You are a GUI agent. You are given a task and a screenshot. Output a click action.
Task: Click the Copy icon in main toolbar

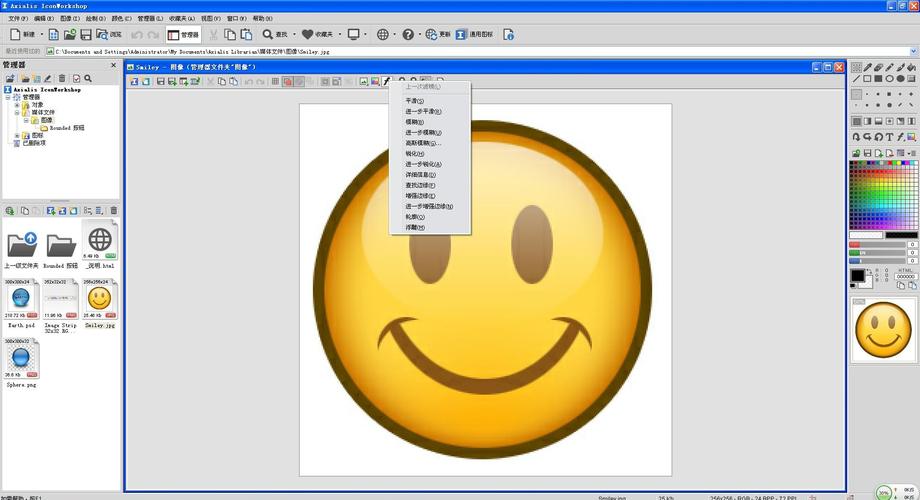click(x=230, y=35)
